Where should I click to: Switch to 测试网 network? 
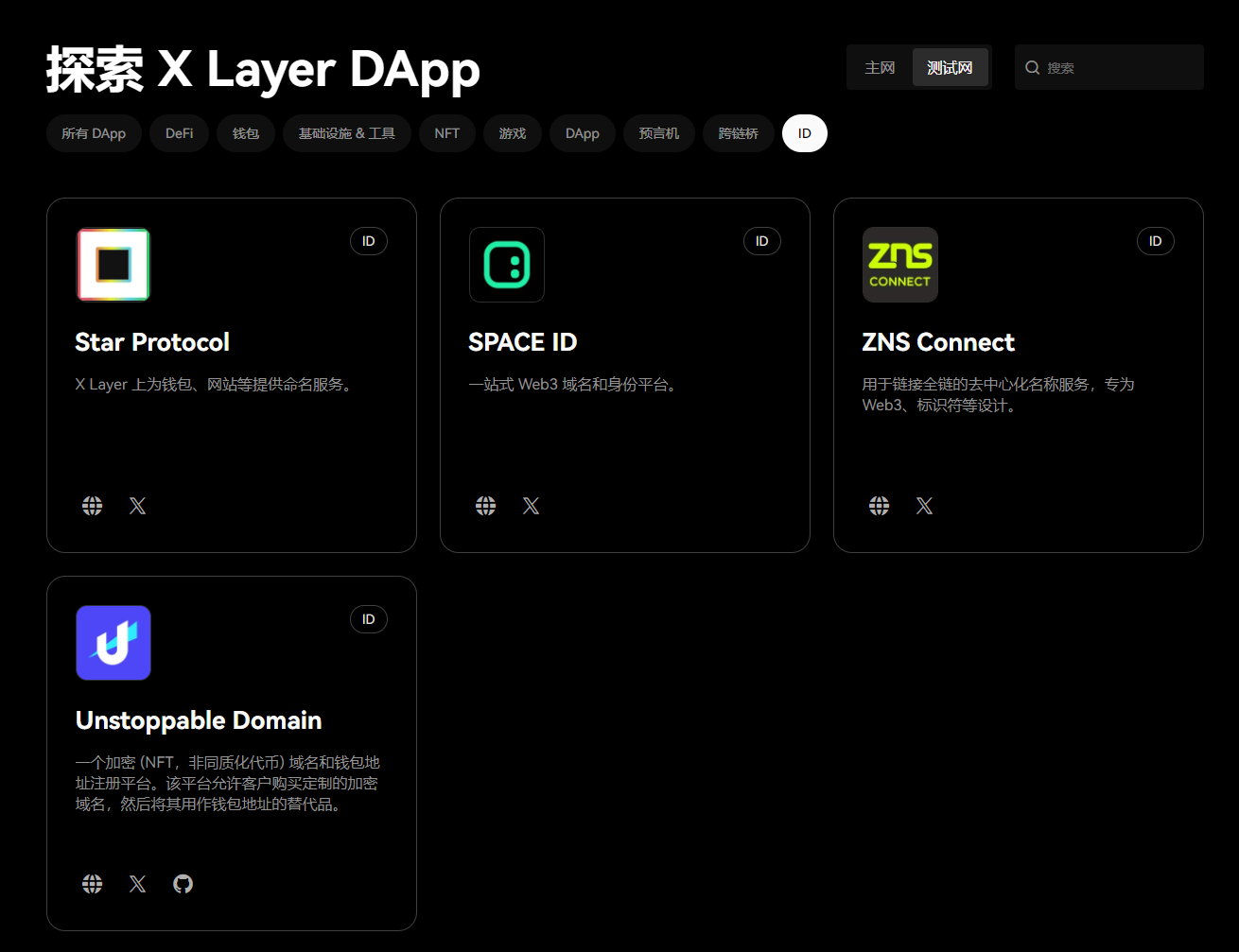point(950,68)
